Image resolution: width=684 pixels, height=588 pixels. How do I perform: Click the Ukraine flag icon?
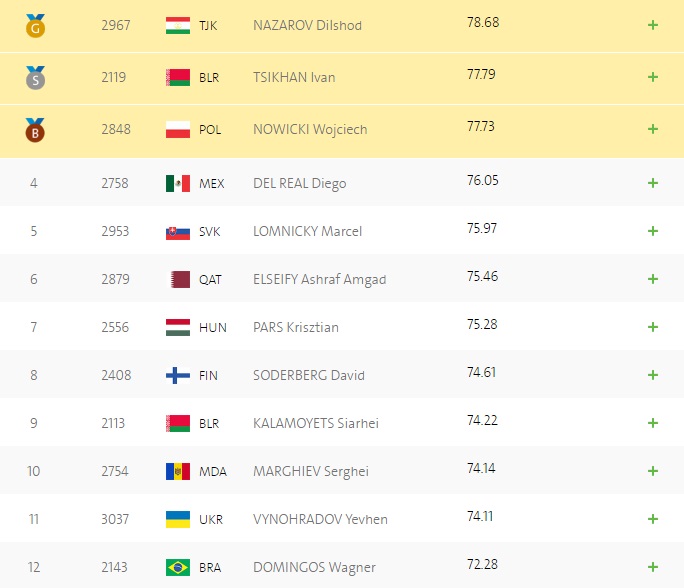coord(177,519)
